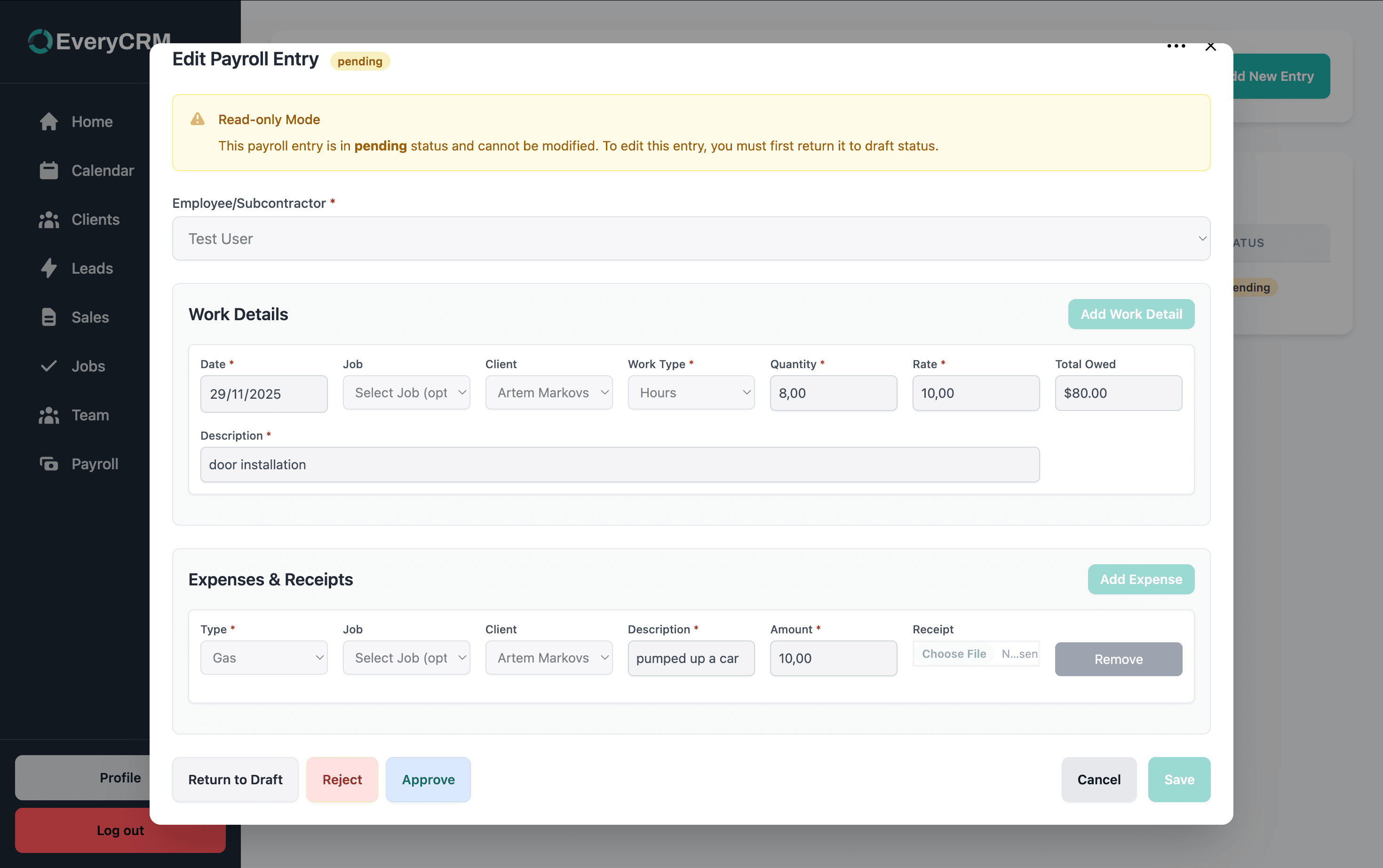Open the Expenses Job dropdown
Image resolution: width=1383 pixels, height=868 pixels.
click(406, 658)
